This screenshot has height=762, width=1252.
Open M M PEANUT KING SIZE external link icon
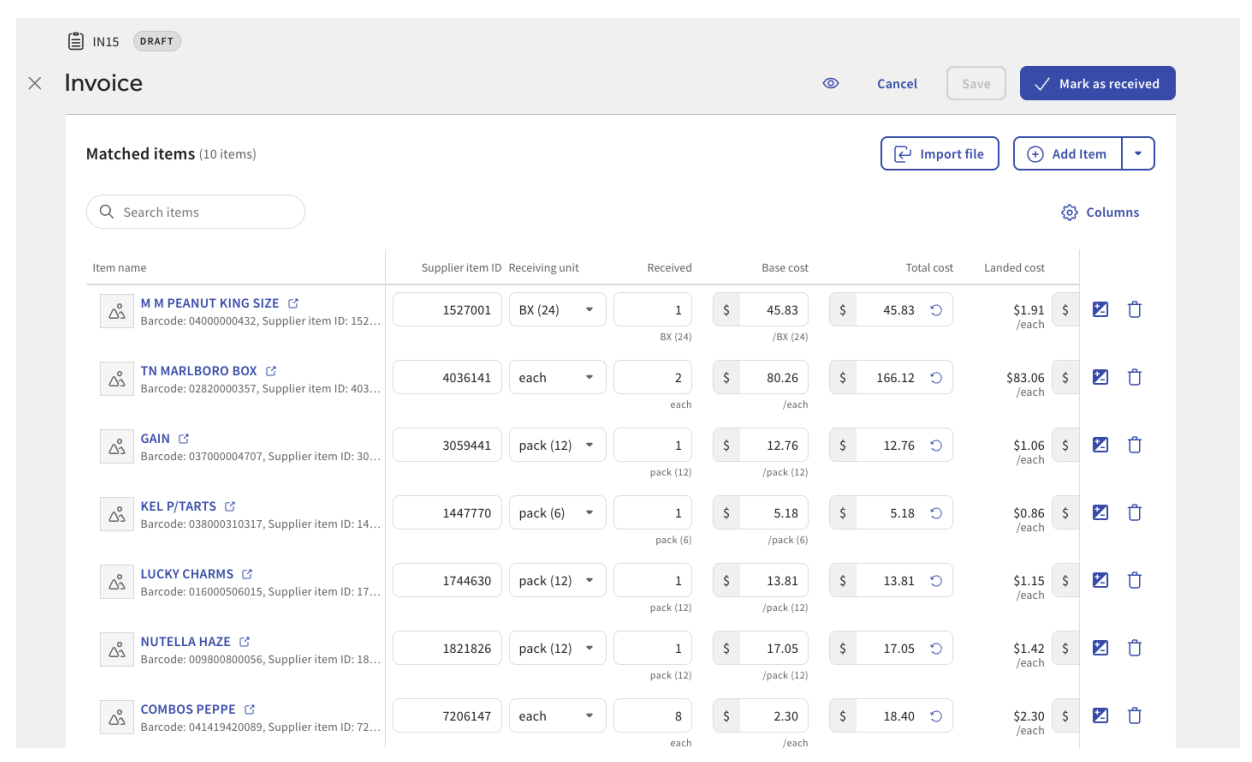tap(293, 303)
